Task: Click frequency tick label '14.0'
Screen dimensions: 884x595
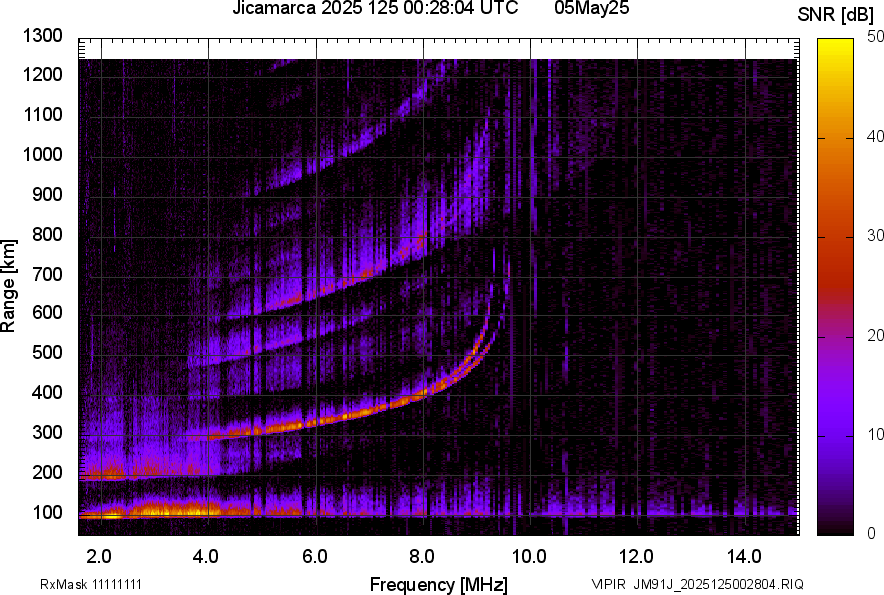Action: pos(744,557)
